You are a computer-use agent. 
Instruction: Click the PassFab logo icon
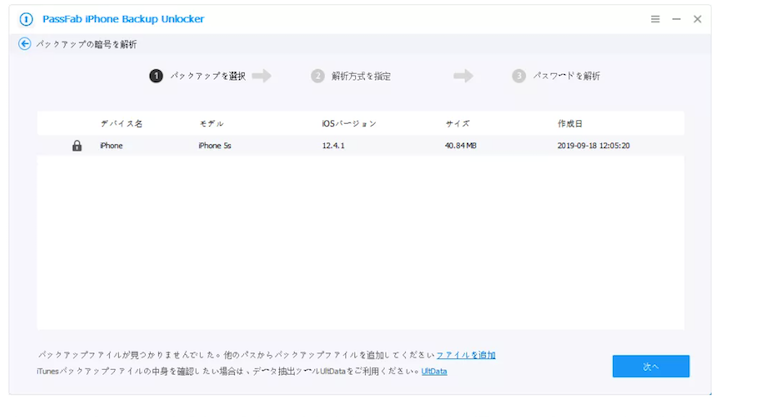[x=26, y=19]
